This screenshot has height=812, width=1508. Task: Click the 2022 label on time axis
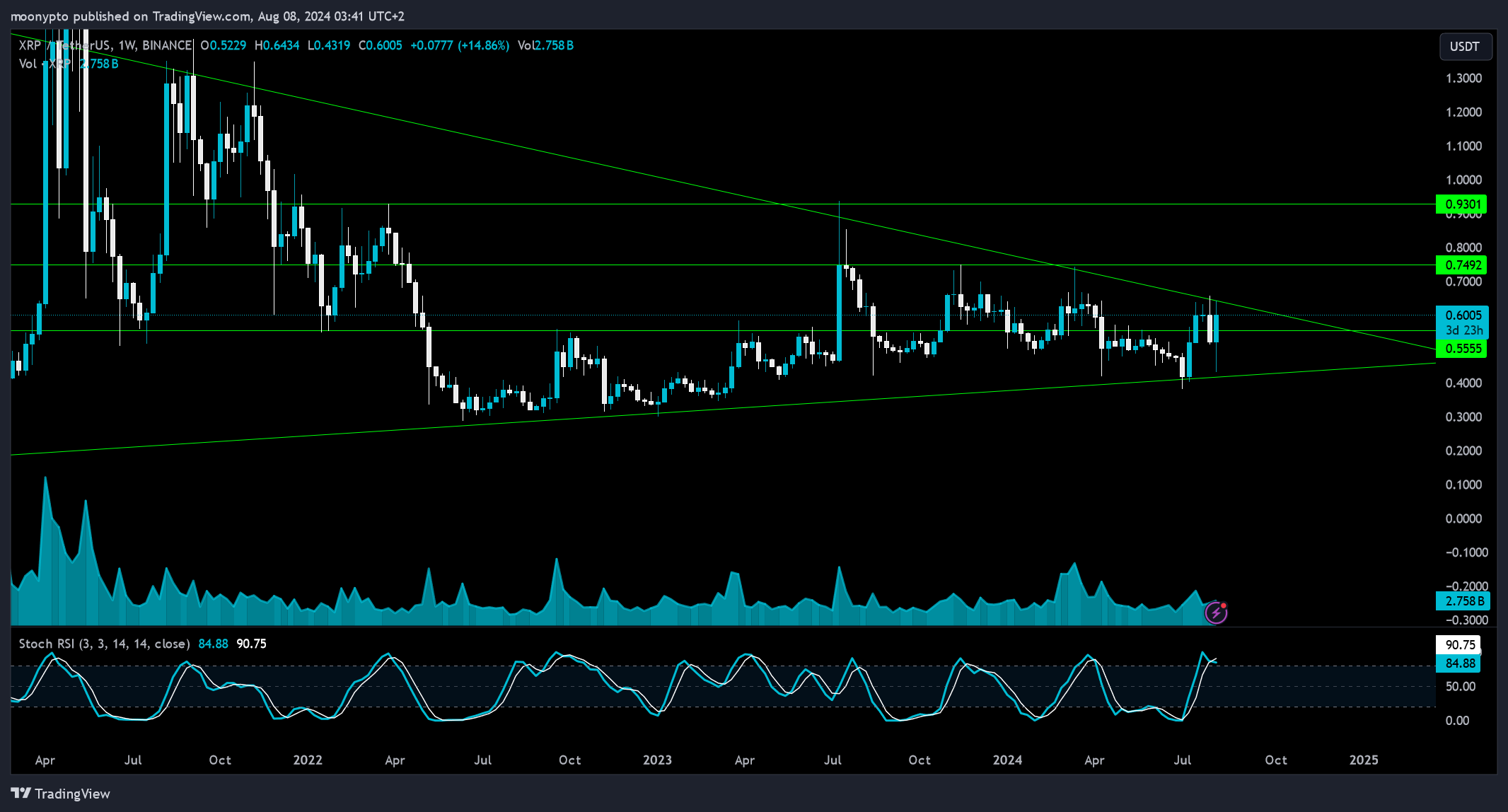(x=308, y=760)
